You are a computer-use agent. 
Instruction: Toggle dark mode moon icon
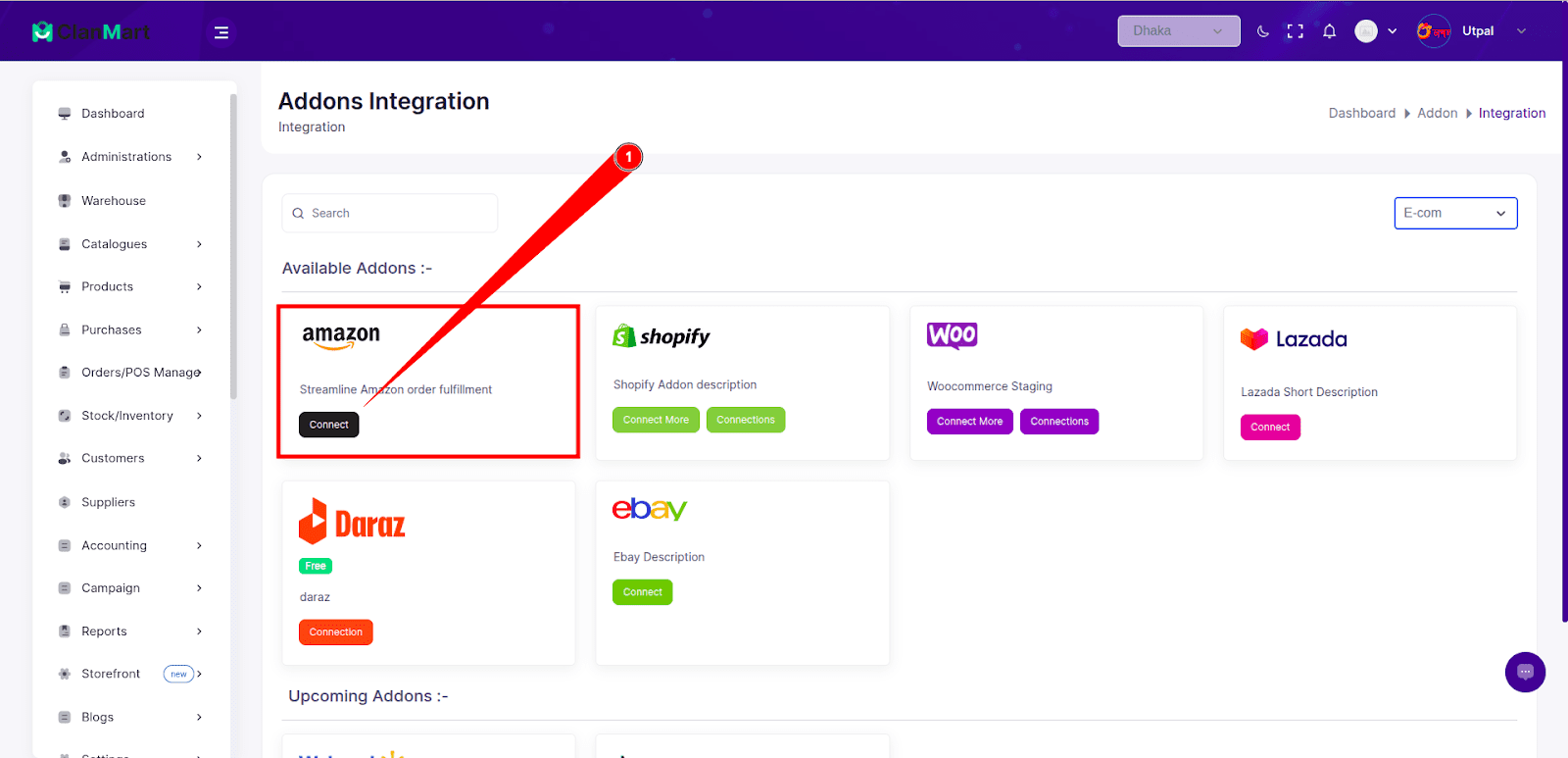click(1263, 31)
